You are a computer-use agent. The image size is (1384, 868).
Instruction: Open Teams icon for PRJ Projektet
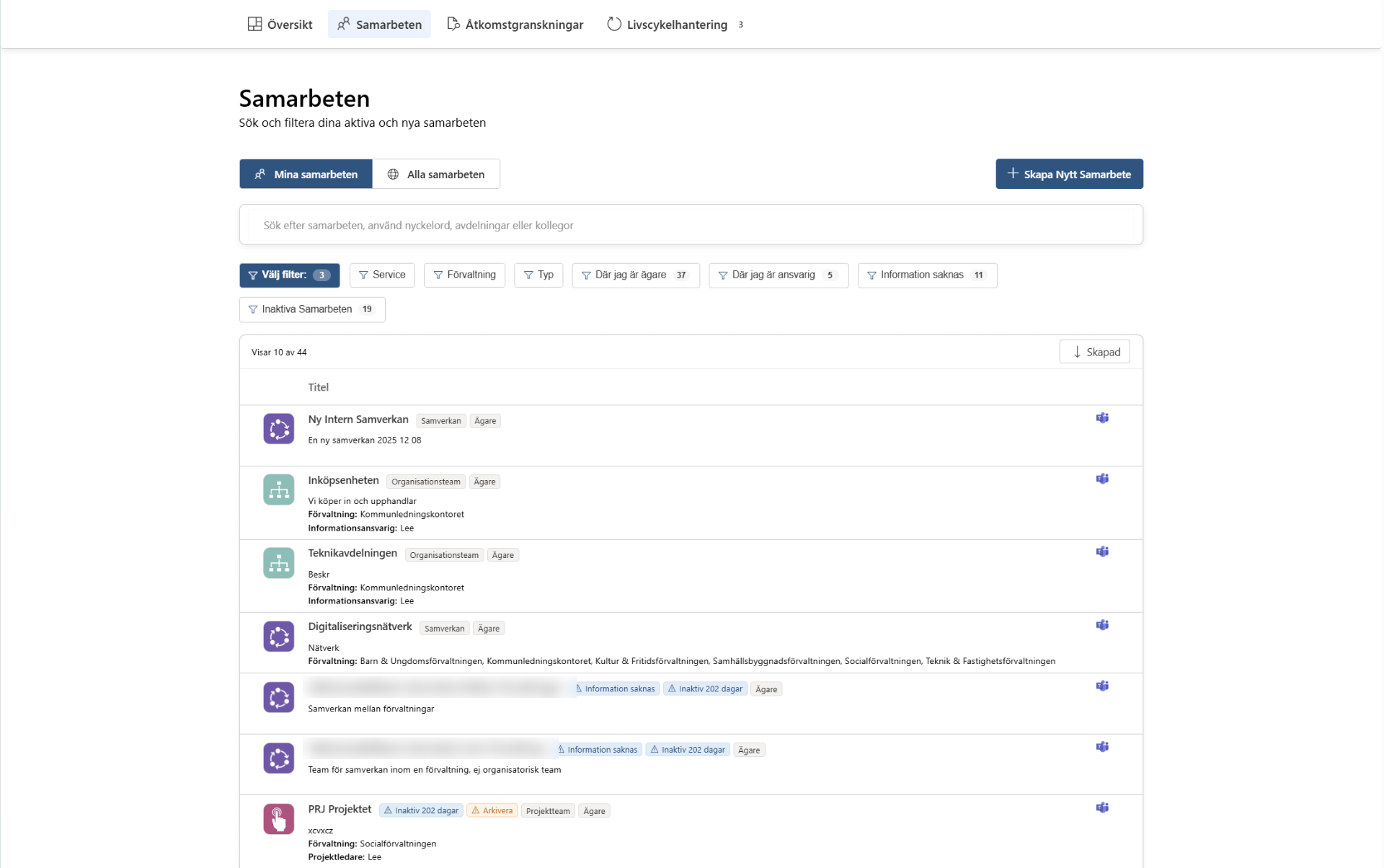(x=1102, y=807)
